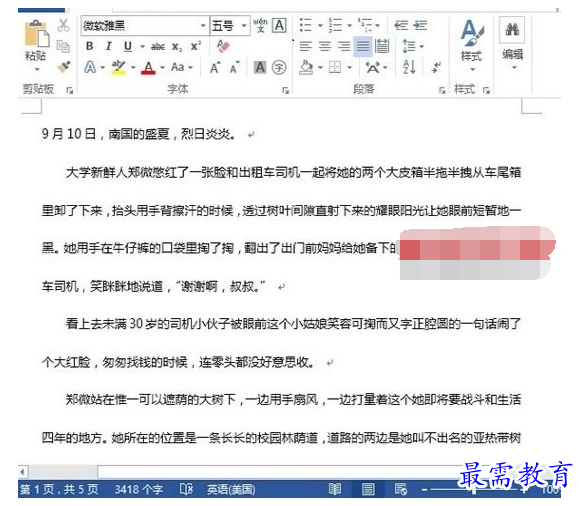
Task: Toggle strikethrough (abc) formatting
Action: [x=158, y=47]
